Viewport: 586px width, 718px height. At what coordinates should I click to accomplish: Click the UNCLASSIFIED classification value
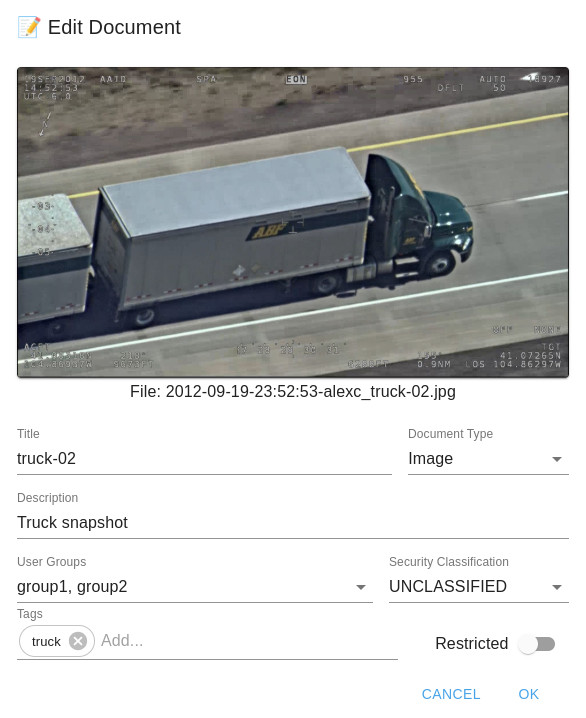448,587
